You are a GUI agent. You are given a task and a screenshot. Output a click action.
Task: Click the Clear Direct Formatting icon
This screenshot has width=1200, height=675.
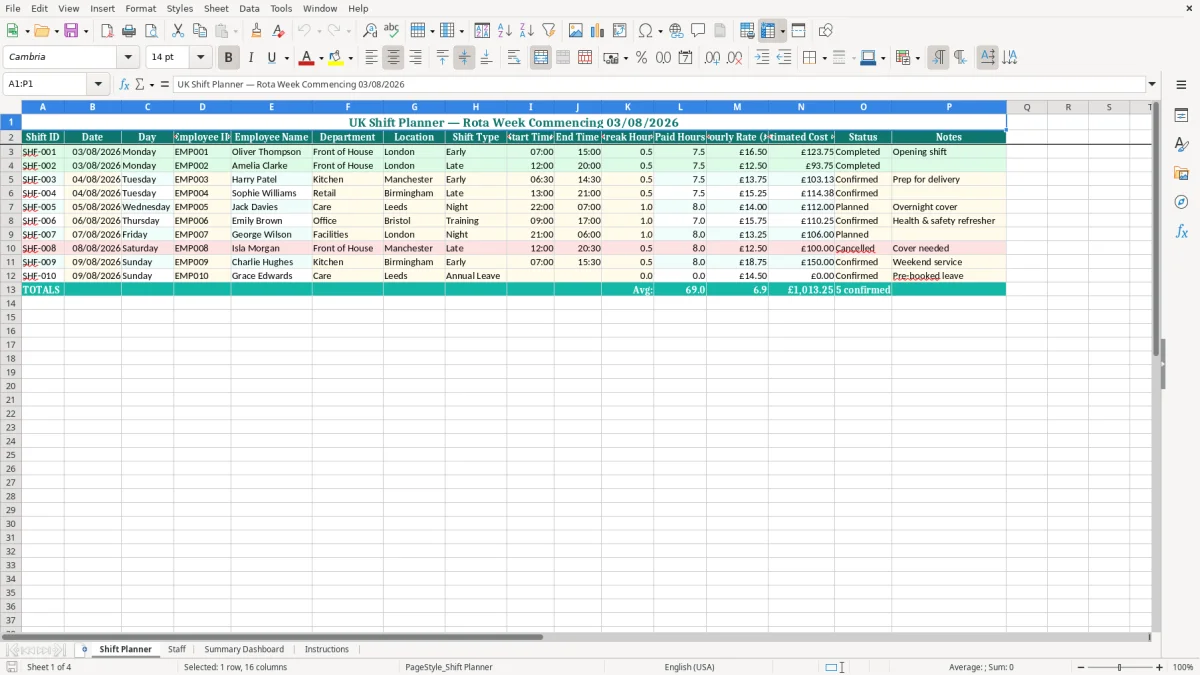[278, 31]
